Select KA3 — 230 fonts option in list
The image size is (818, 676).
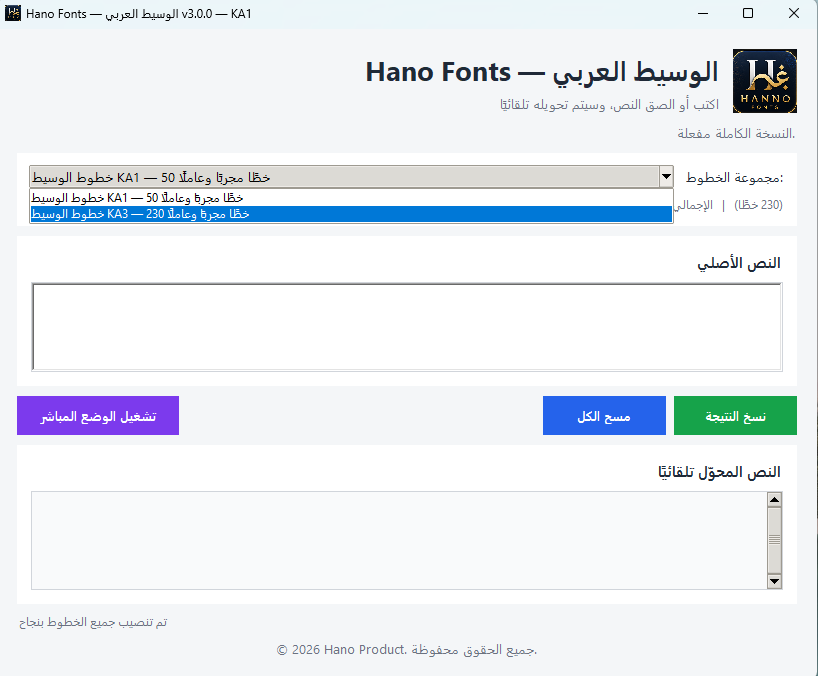point(351,214)
